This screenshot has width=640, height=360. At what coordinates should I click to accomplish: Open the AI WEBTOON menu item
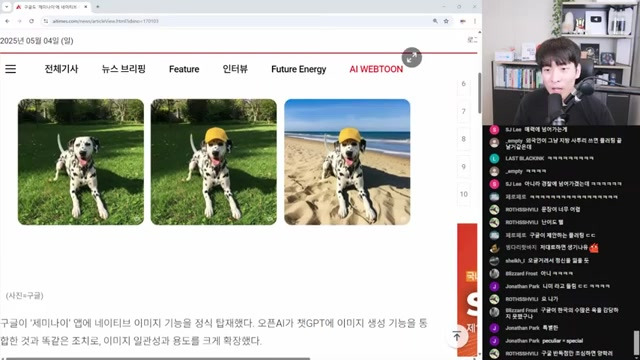point(376,69)
